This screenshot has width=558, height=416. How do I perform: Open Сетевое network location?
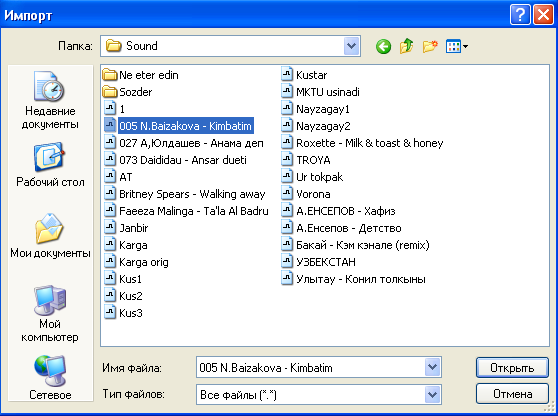coord(50,377)
